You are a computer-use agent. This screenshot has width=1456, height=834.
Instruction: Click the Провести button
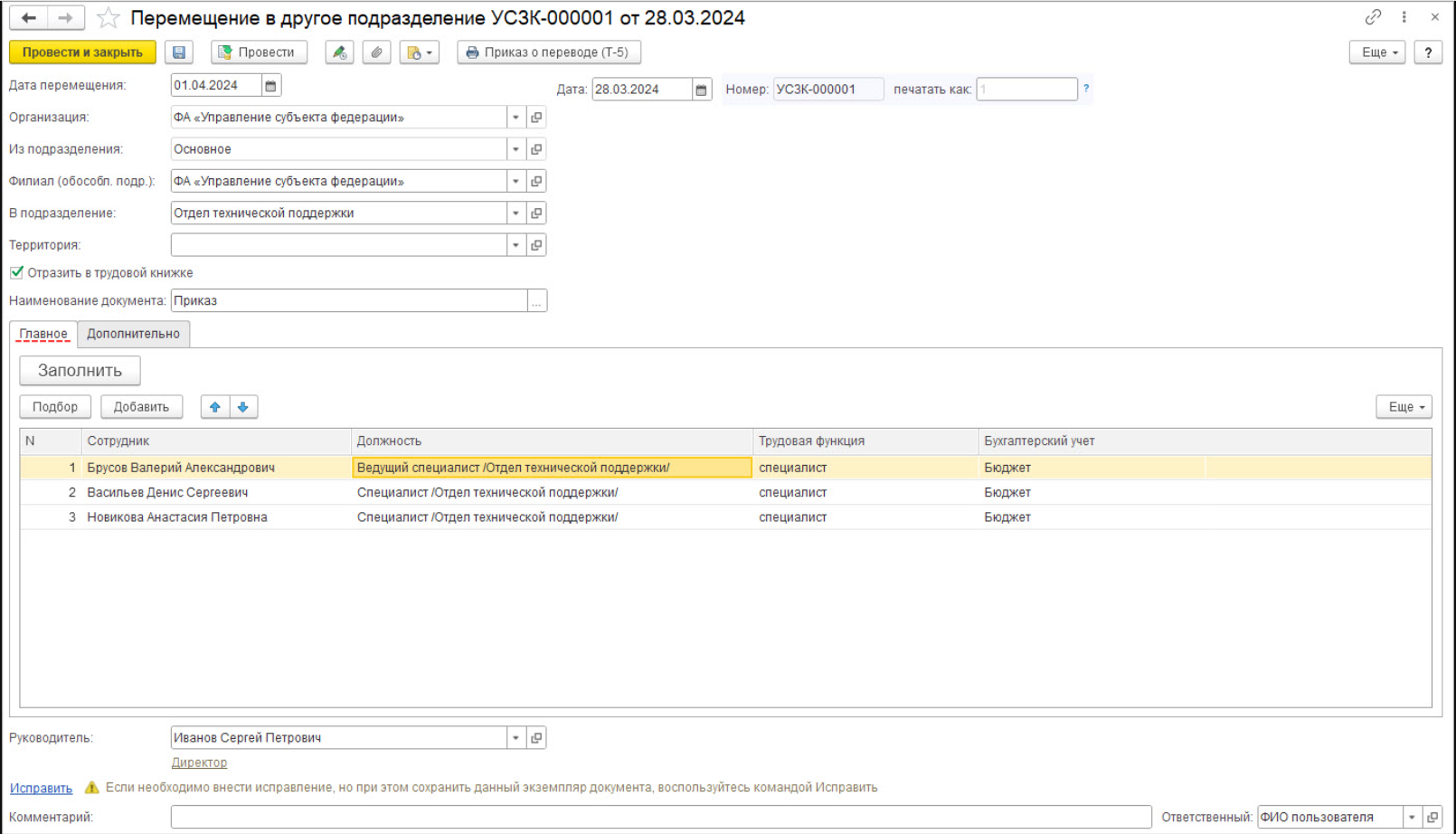[259, 52]
